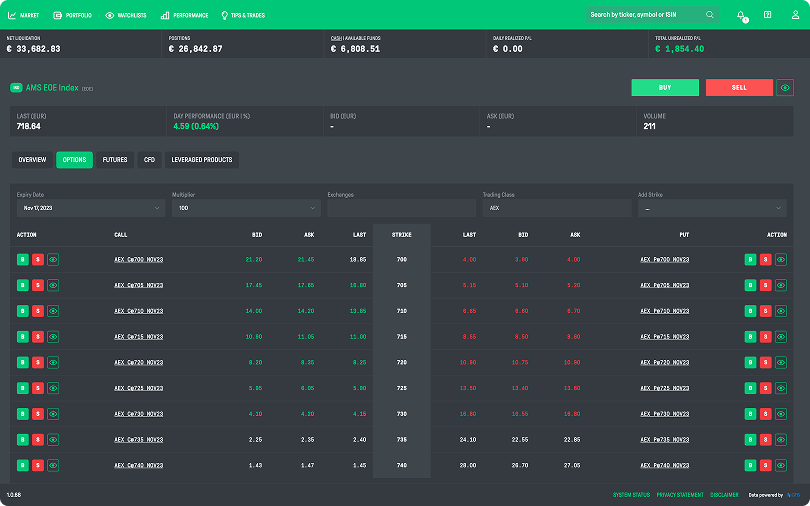Open the Portfolio menu
The height and width of the screenshot is (506, 810).
(71, 15)
